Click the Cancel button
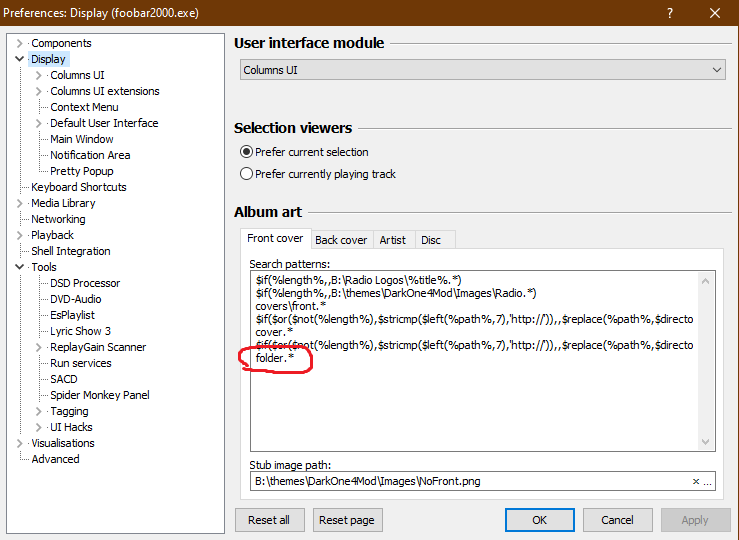Viewport: 739px width, 540px height. point(617,520)
